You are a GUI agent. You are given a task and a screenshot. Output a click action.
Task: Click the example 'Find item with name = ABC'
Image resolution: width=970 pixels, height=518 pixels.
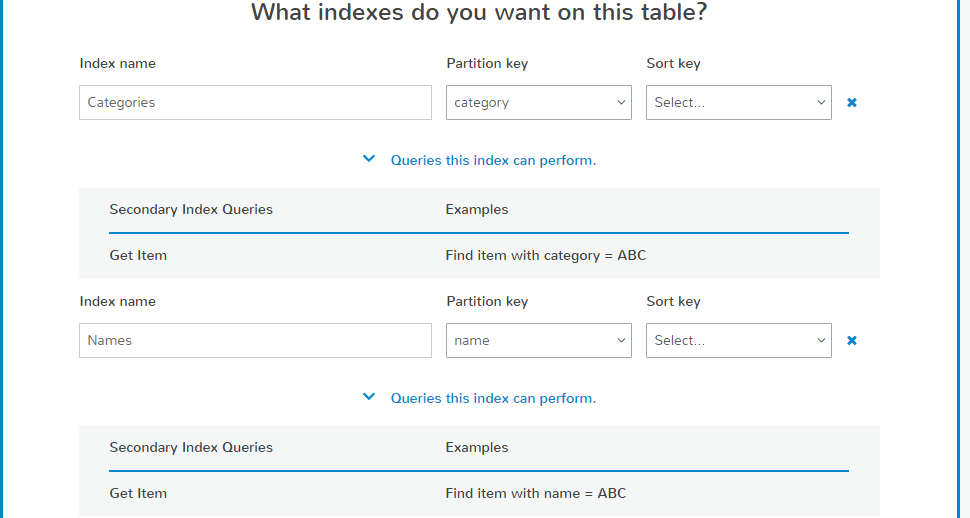[536, 494]
